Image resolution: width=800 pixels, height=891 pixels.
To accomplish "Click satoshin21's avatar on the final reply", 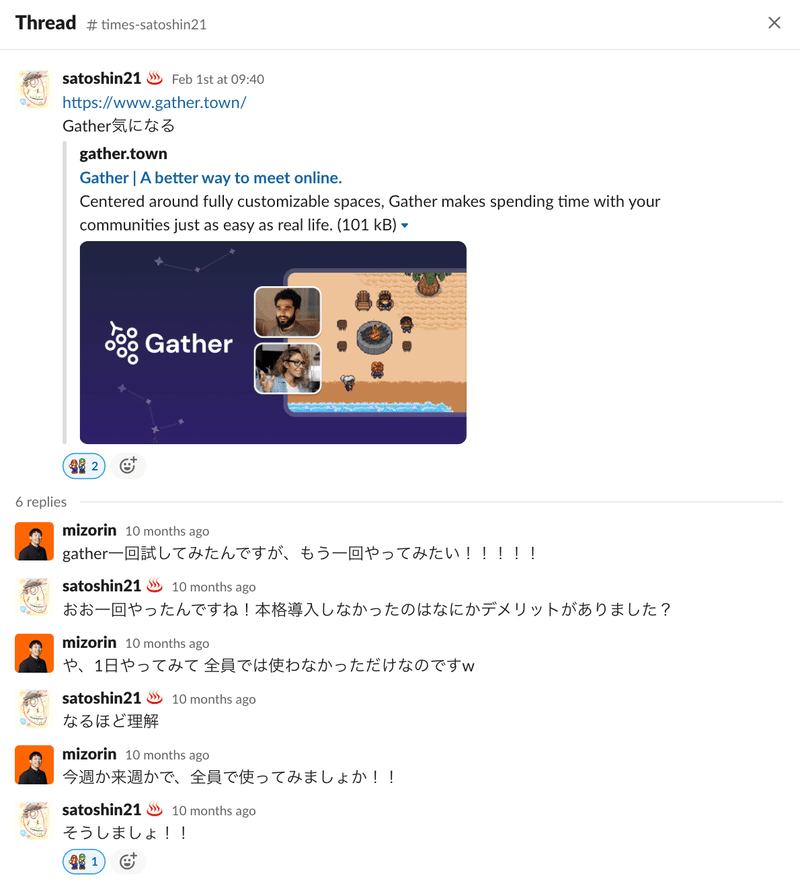I will coord(34,821).
